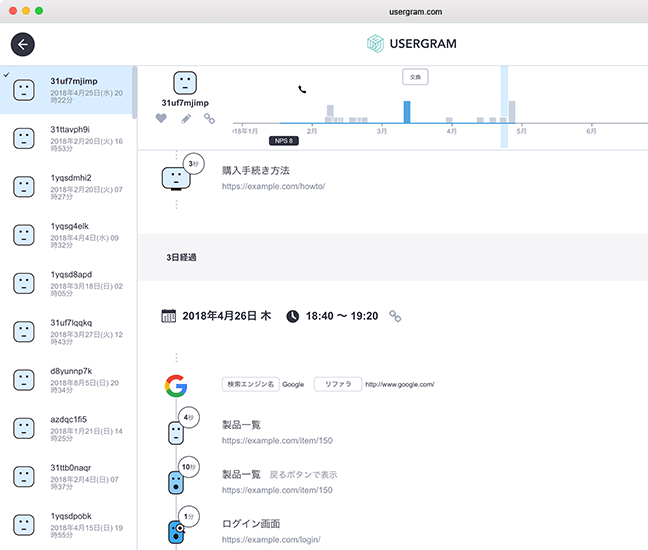The height and width of the screenshot is (550, 648).
Task: Click the NPS 8 timeline marker
Action: 284,141
